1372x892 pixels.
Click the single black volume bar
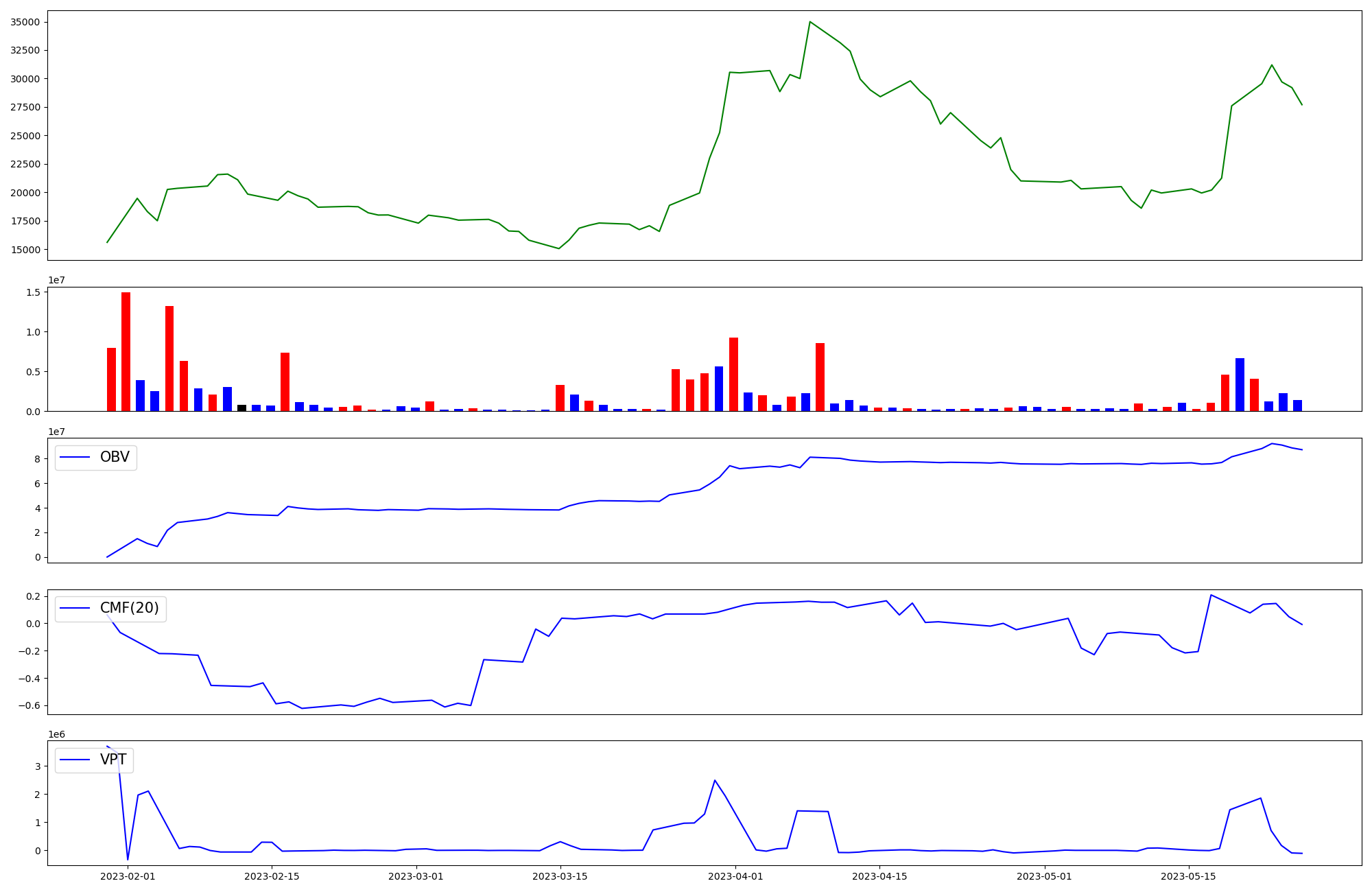[241, 408]
